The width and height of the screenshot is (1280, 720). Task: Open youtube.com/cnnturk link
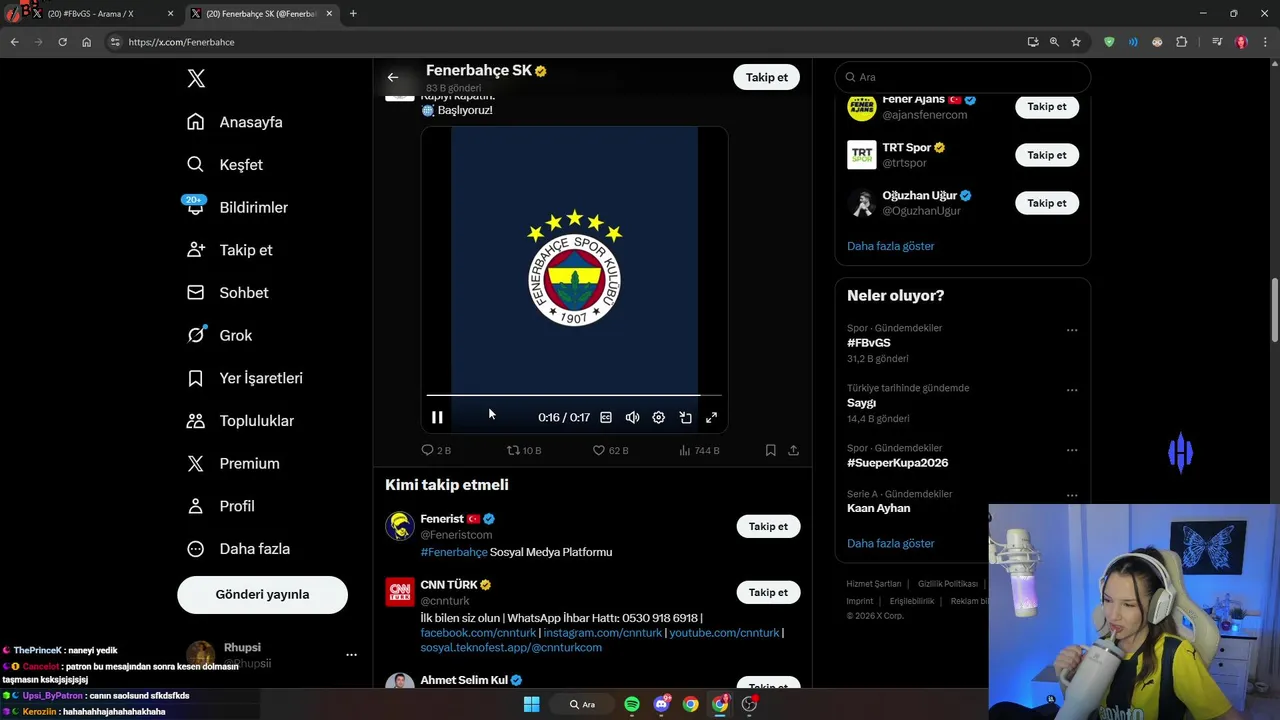pos(724,633)
